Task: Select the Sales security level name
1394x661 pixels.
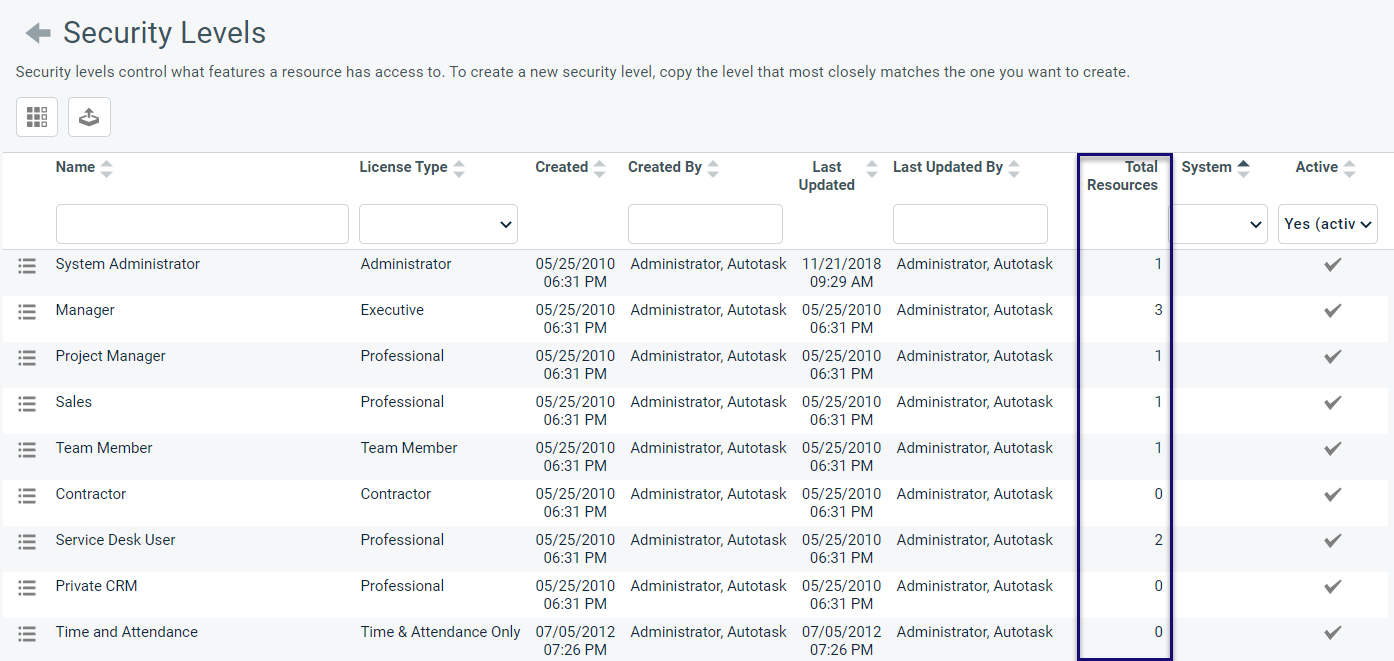Action: (x=73, y=402)
